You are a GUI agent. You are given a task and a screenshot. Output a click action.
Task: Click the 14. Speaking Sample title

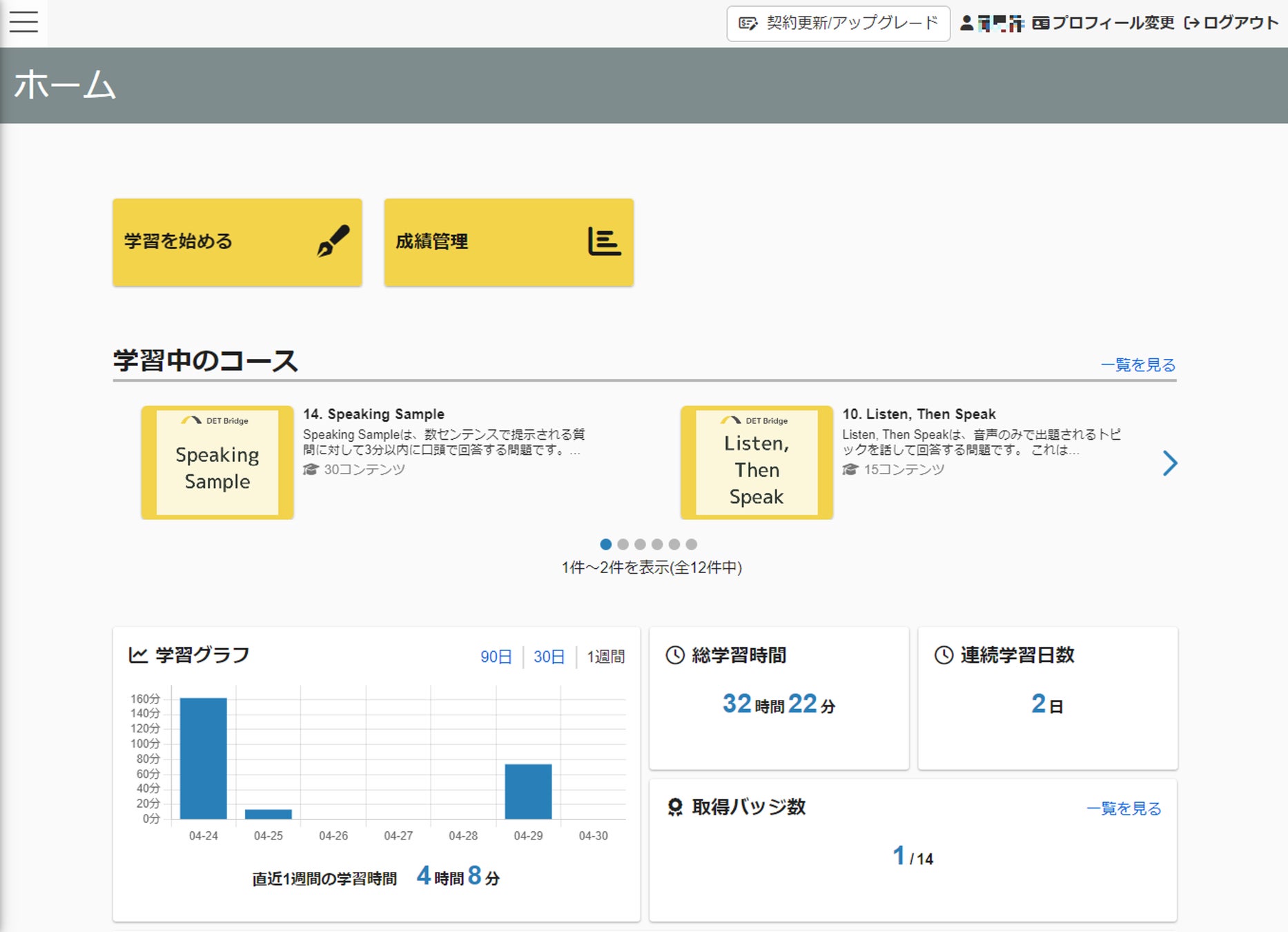coord(373,414)
